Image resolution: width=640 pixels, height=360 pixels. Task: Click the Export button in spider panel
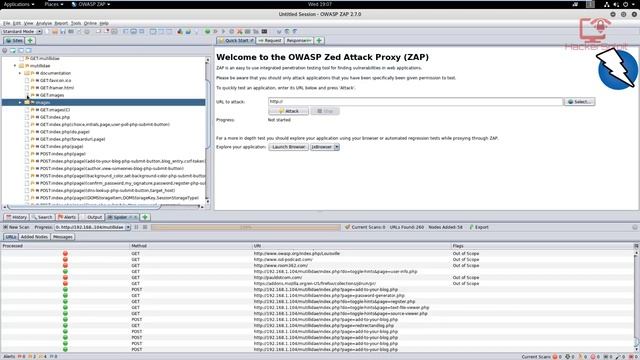point(479,227)
